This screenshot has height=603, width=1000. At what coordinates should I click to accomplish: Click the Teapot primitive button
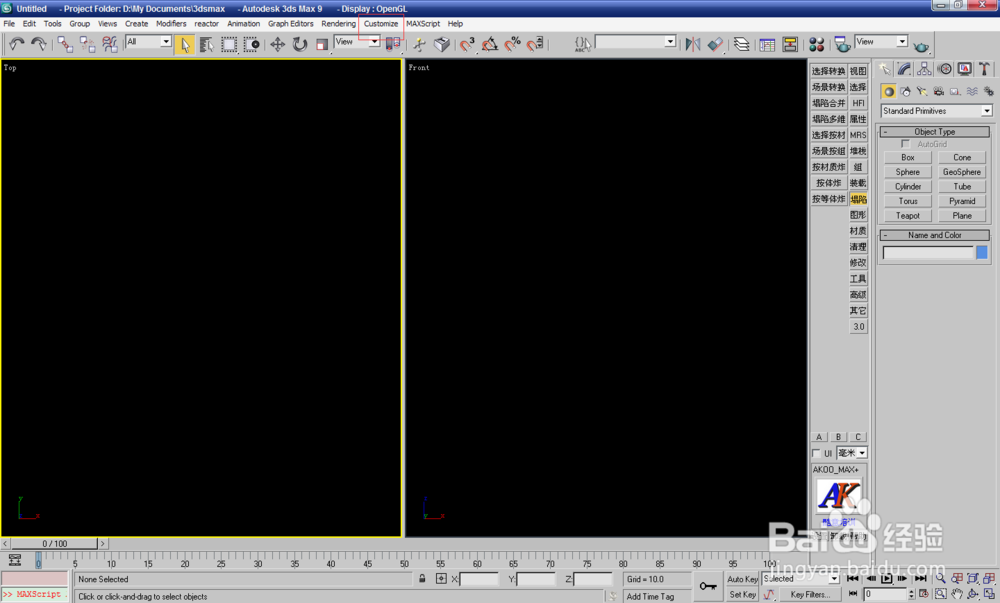tap(908, 215)
